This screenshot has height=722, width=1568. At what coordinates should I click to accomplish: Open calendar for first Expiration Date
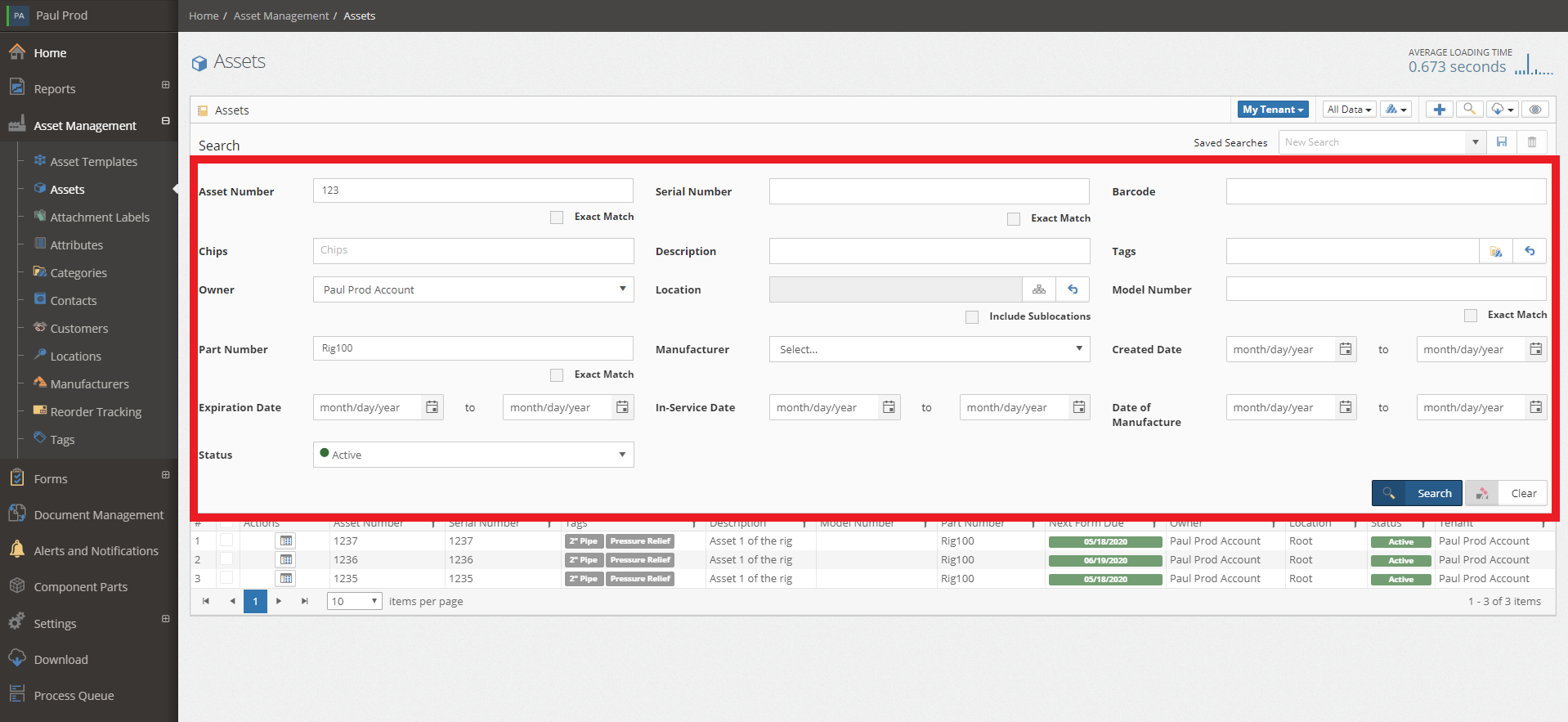pos(432,407)
